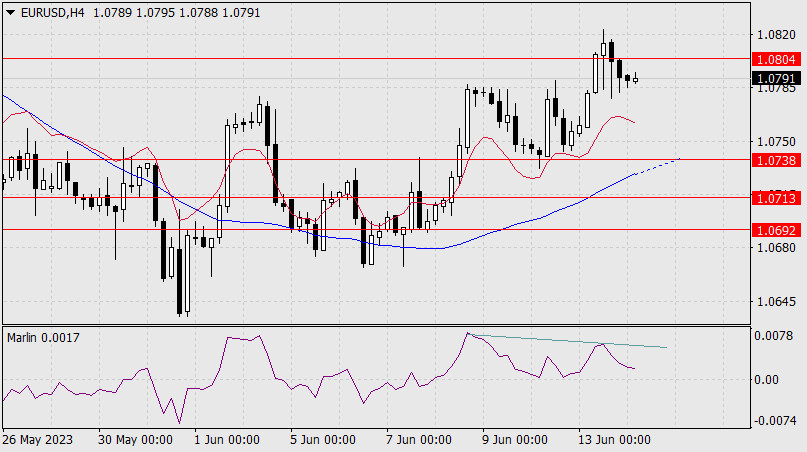Click the 5 Jun 00:00 time label

324,440
